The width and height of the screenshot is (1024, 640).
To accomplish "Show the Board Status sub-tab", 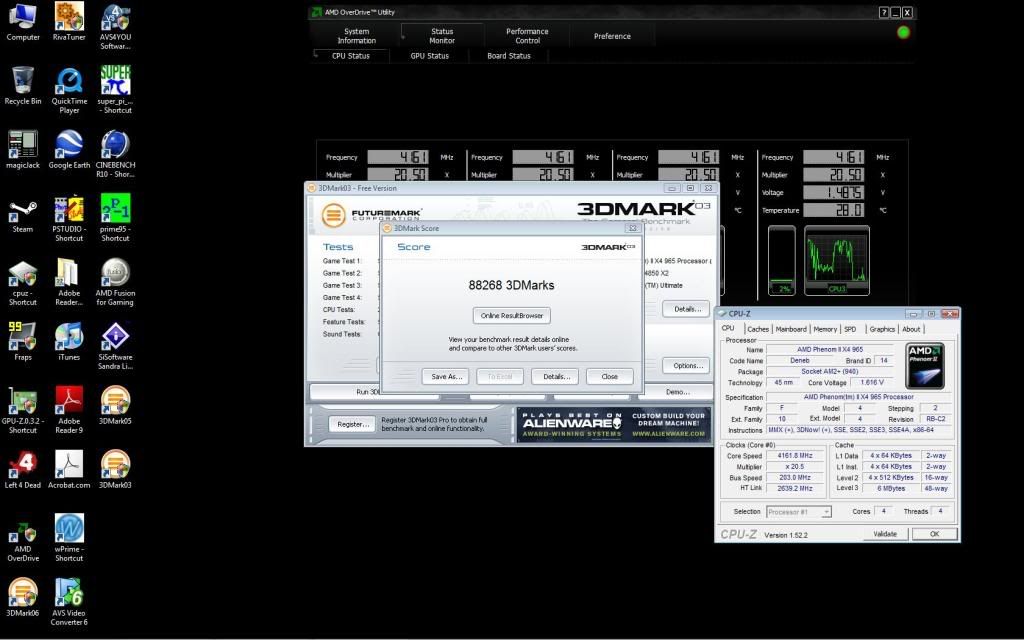I will (509, 56).
